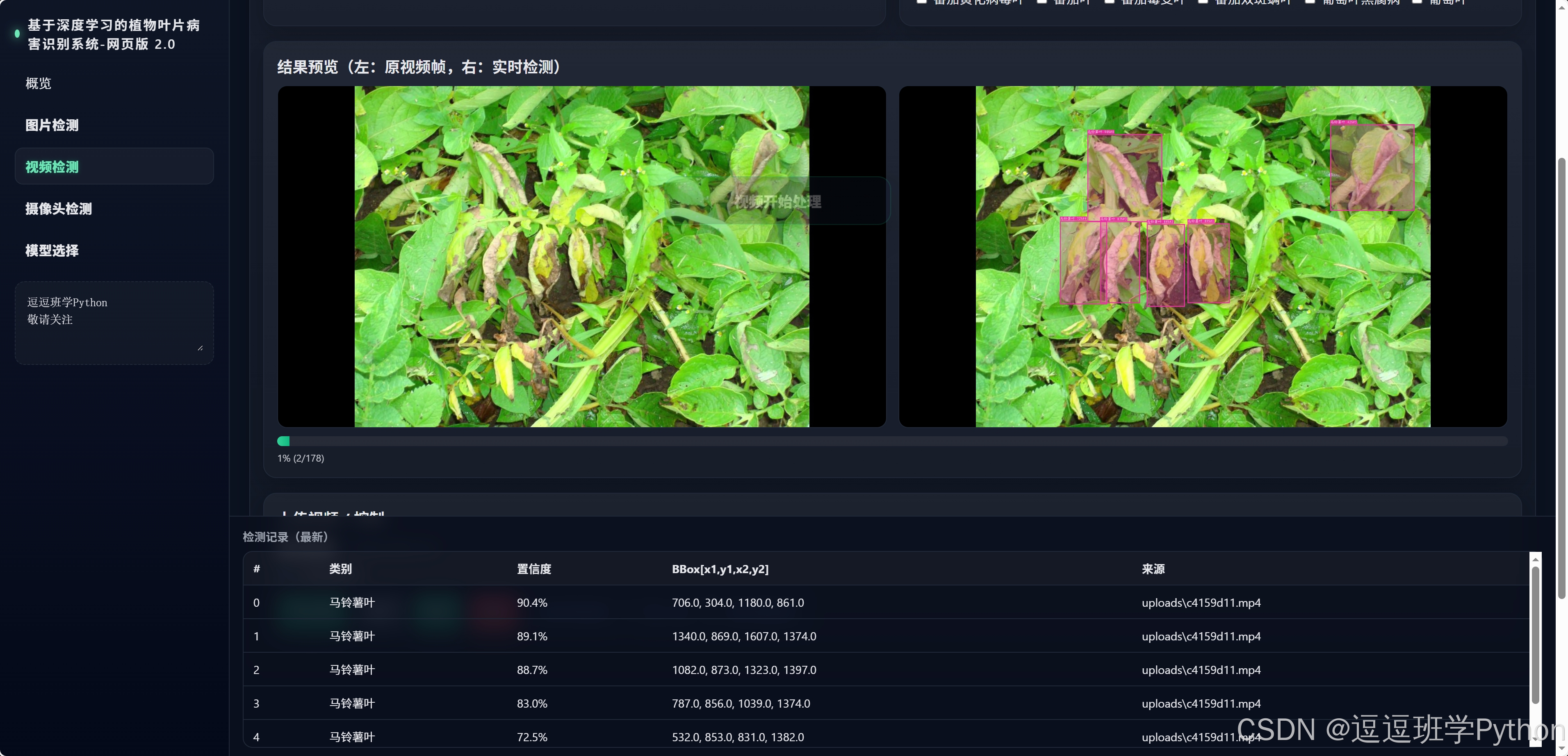Click bounding box 532.0, 853.0, 831.0, 1382.0
This screenshot has height=756, width=1568.
point(738,736)
